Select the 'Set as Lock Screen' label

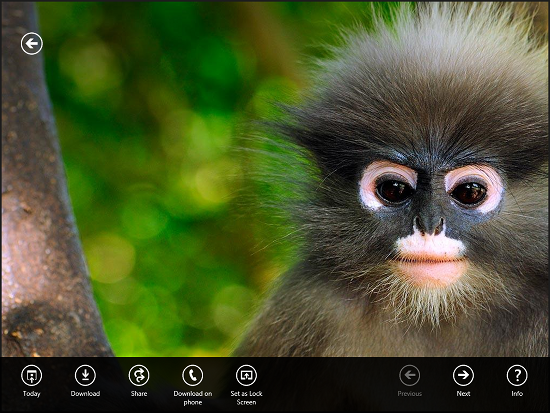(246, 398)
